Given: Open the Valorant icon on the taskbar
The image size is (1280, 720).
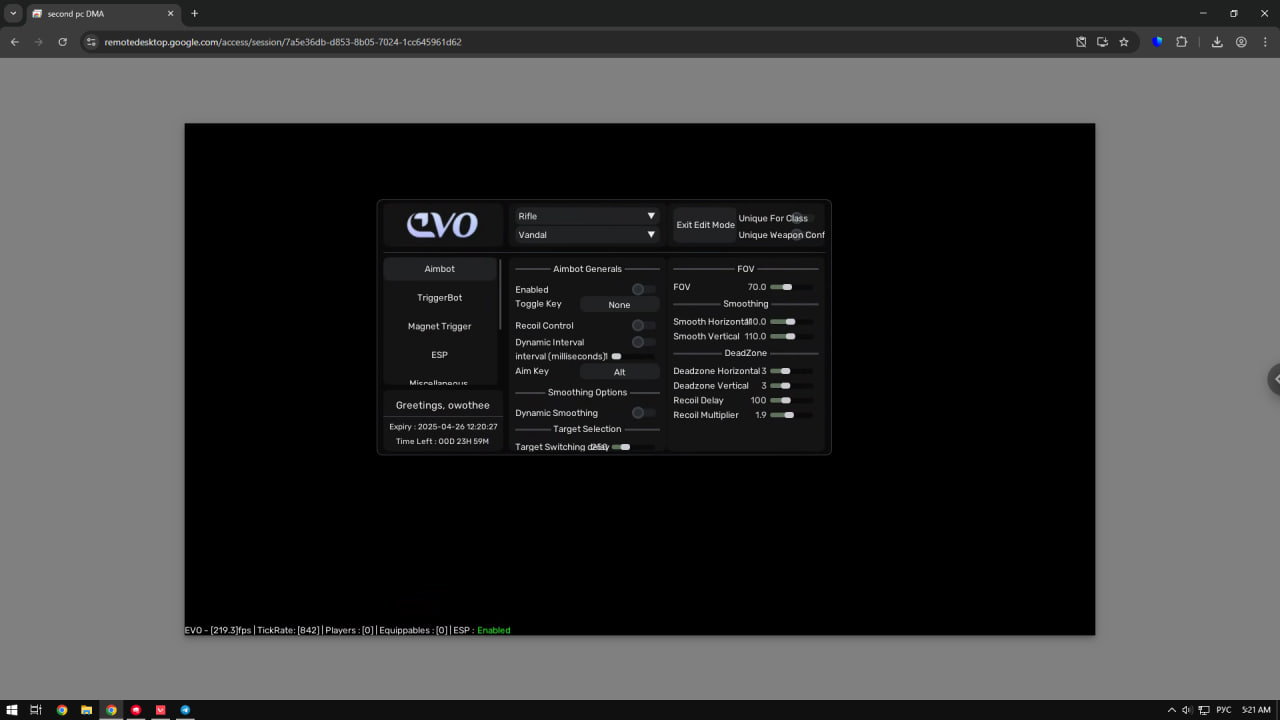Looking at the screenshot, I should pos(160,710).
